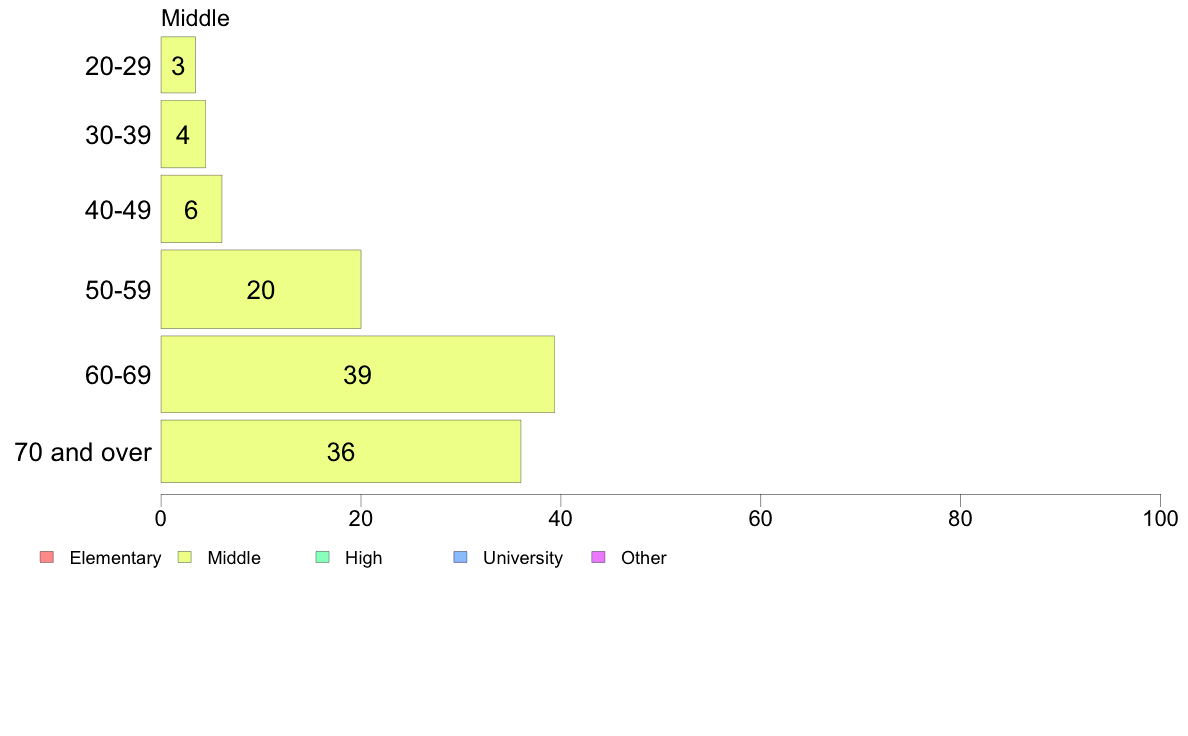Select the 30-39 bar showing 4
The image size is (1188, 736).
[x=183, y=134]
